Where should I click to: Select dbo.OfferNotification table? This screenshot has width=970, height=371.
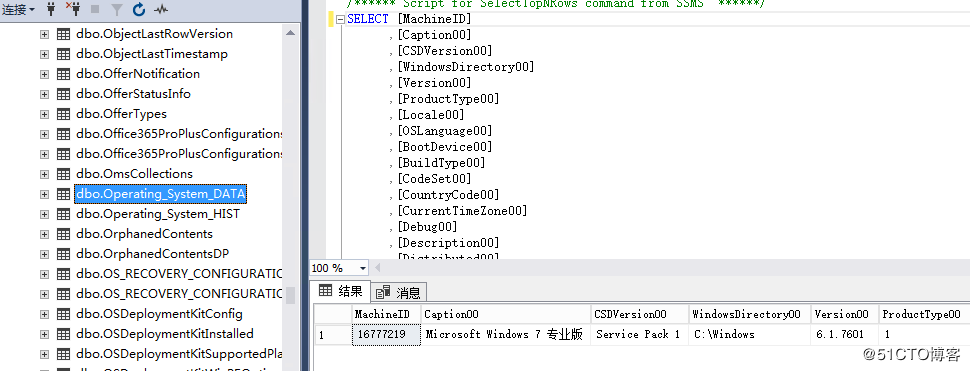pyautogui.click(x=138, y=74)
